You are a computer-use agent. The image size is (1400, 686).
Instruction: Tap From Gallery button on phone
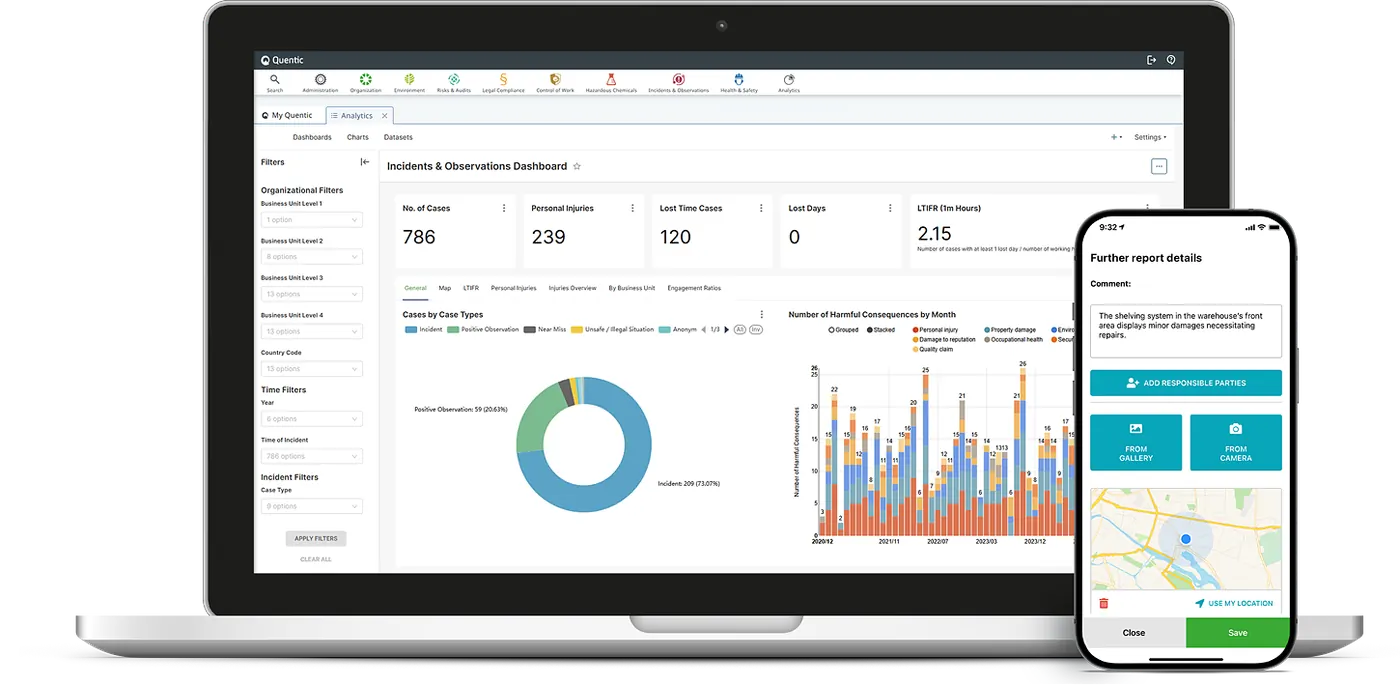click(x=1136, y=442)
